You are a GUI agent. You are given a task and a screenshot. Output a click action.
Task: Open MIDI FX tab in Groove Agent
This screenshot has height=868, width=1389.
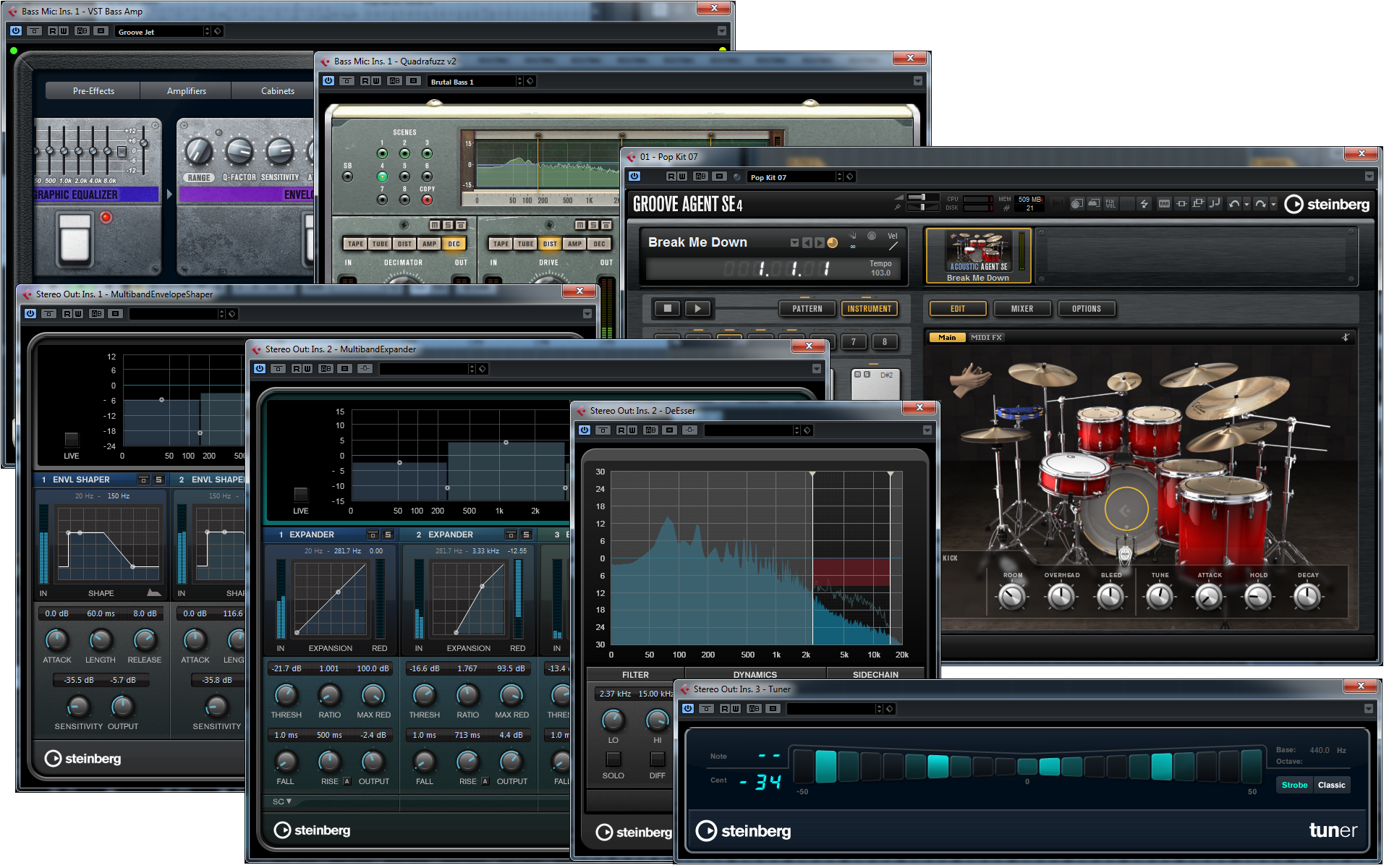[986, 337]
